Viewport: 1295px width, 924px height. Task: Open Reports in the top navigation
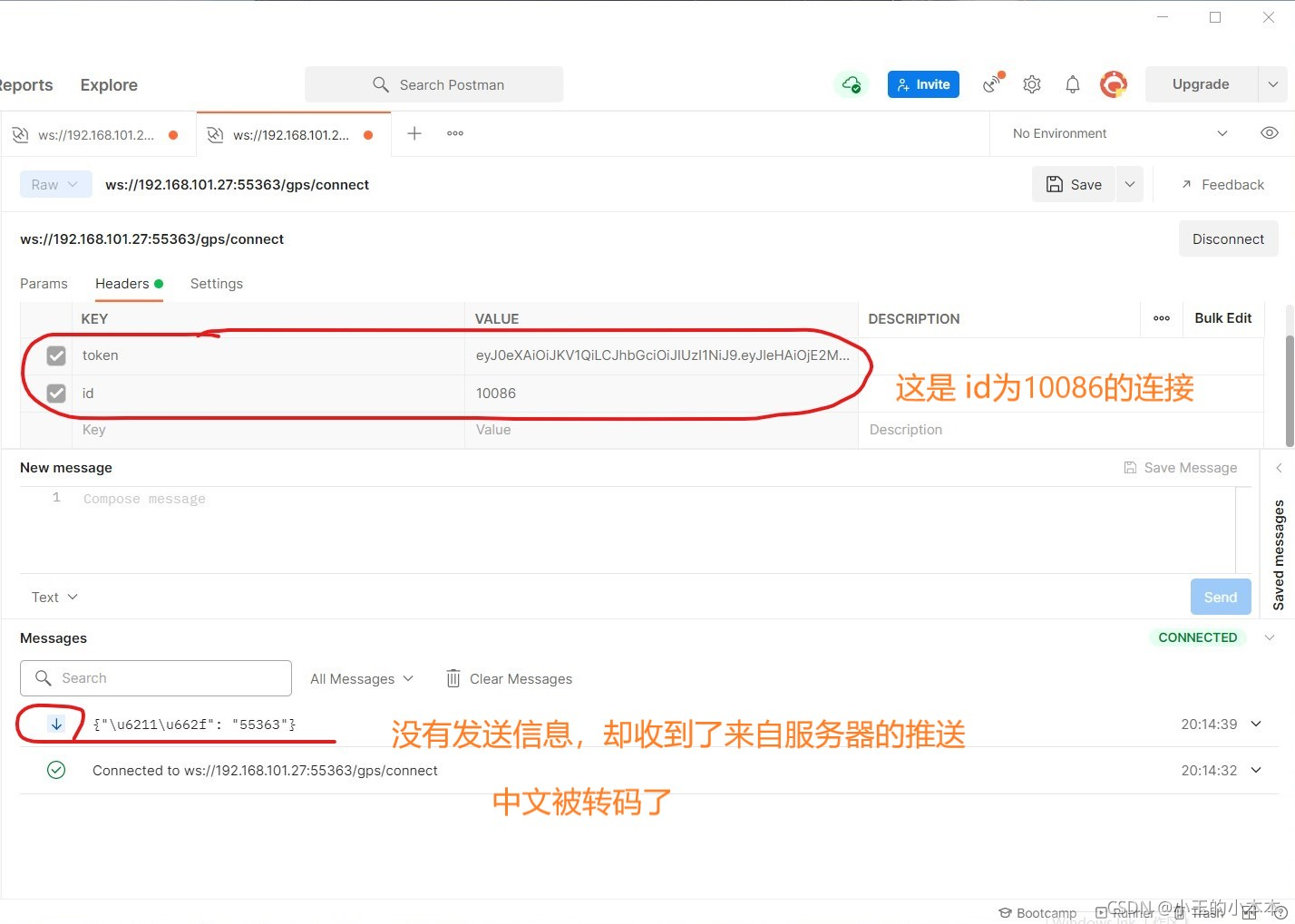[x=25, y=85]
